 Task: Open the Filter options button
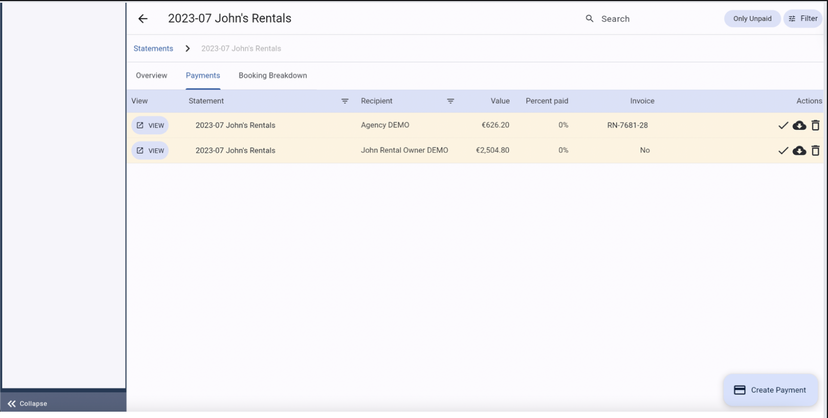(803, 18)
